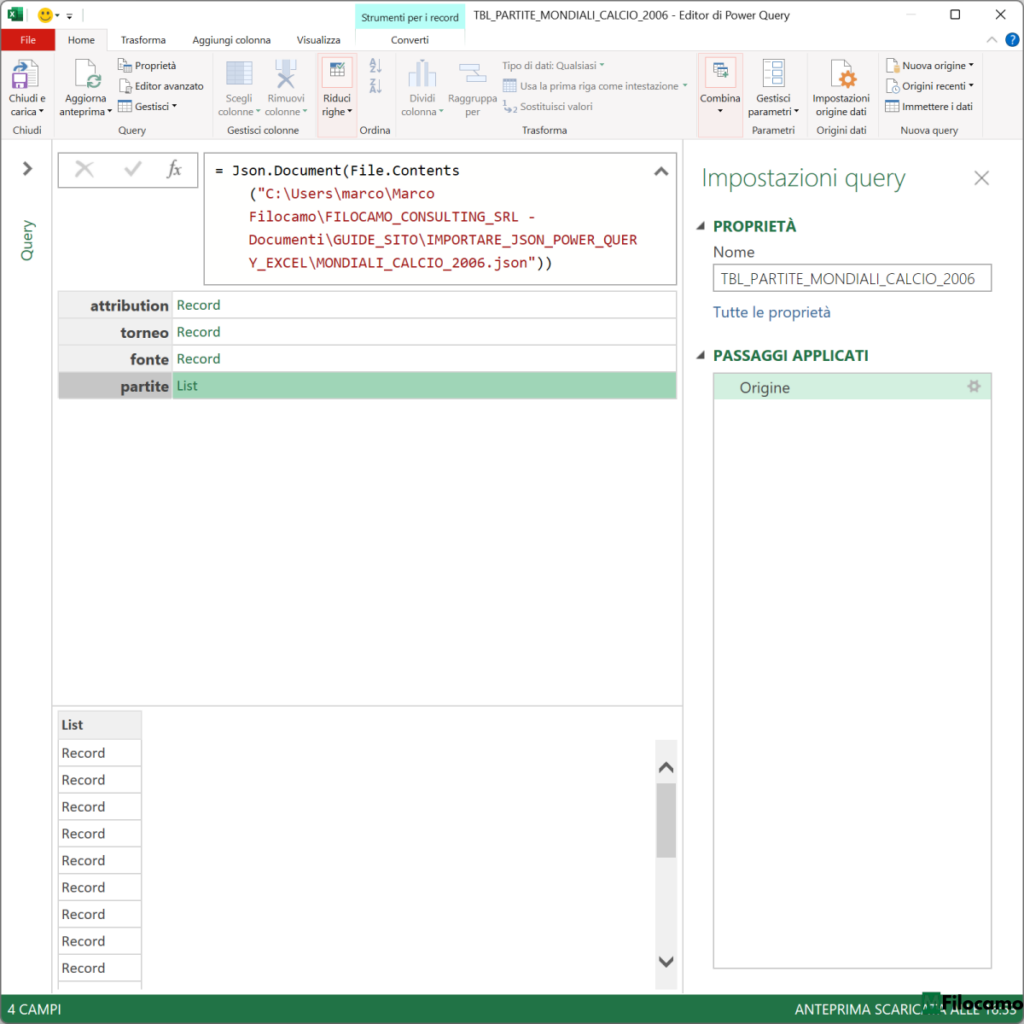Switch to the Home tab

[x=81, y=40]
